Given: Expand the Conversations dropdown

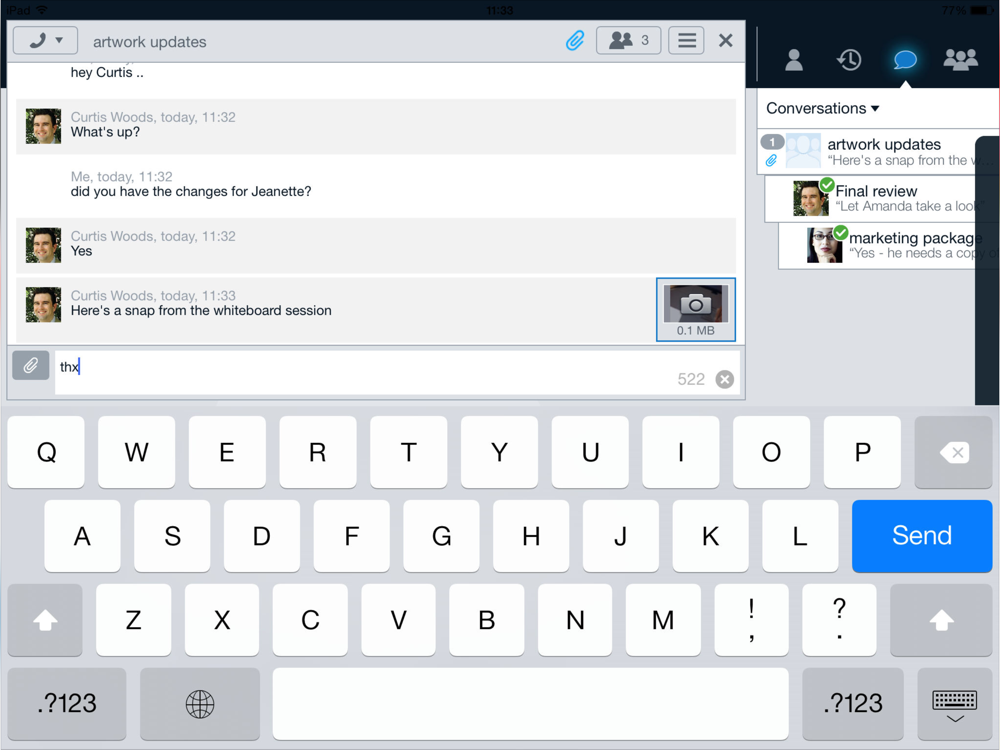Looking at the screenshot, I should coord(823,108).
